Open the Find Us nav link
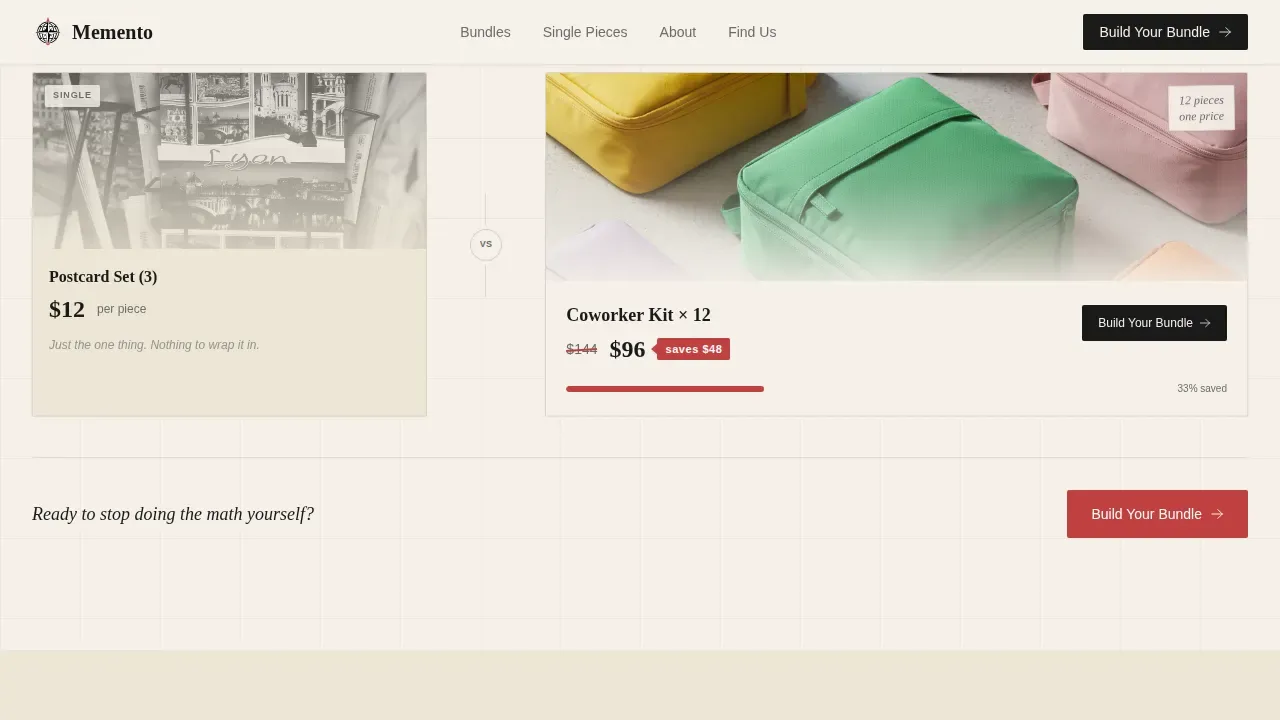Viewport: 1280px width, 720px height. 752,32
